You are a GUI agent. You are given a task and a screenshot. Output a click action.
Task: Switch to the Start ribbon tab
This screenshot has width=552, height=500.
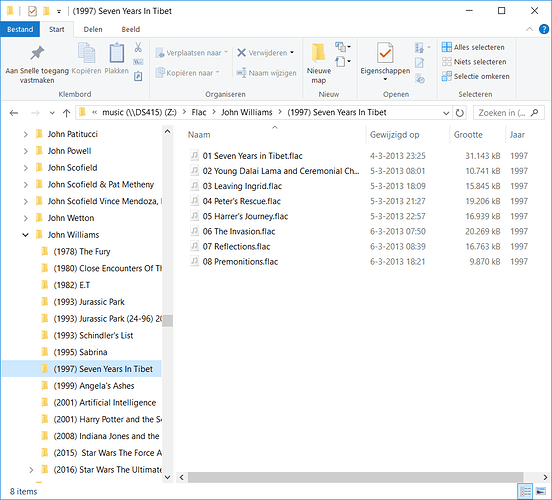tap(56, 29)
